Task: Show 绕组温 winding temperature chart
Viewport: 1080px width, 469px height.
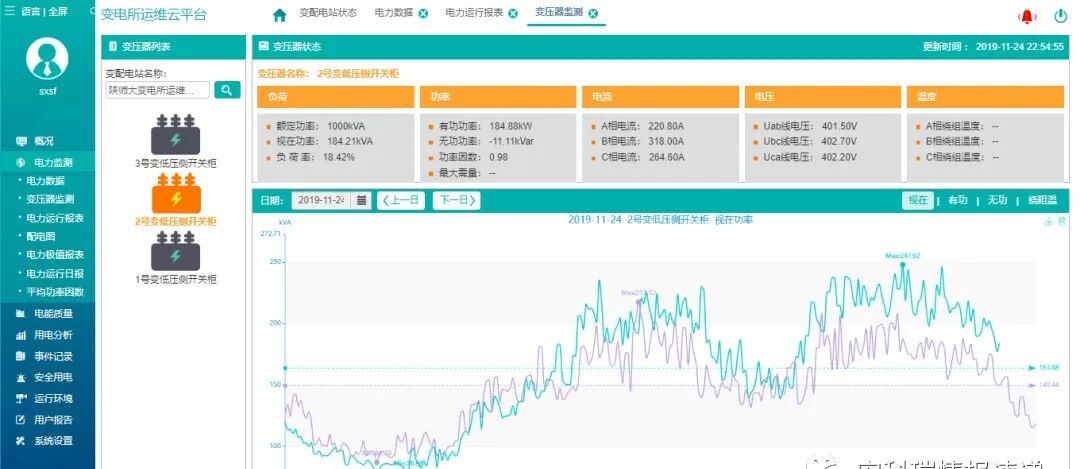Action: (x=1041, y=200)
